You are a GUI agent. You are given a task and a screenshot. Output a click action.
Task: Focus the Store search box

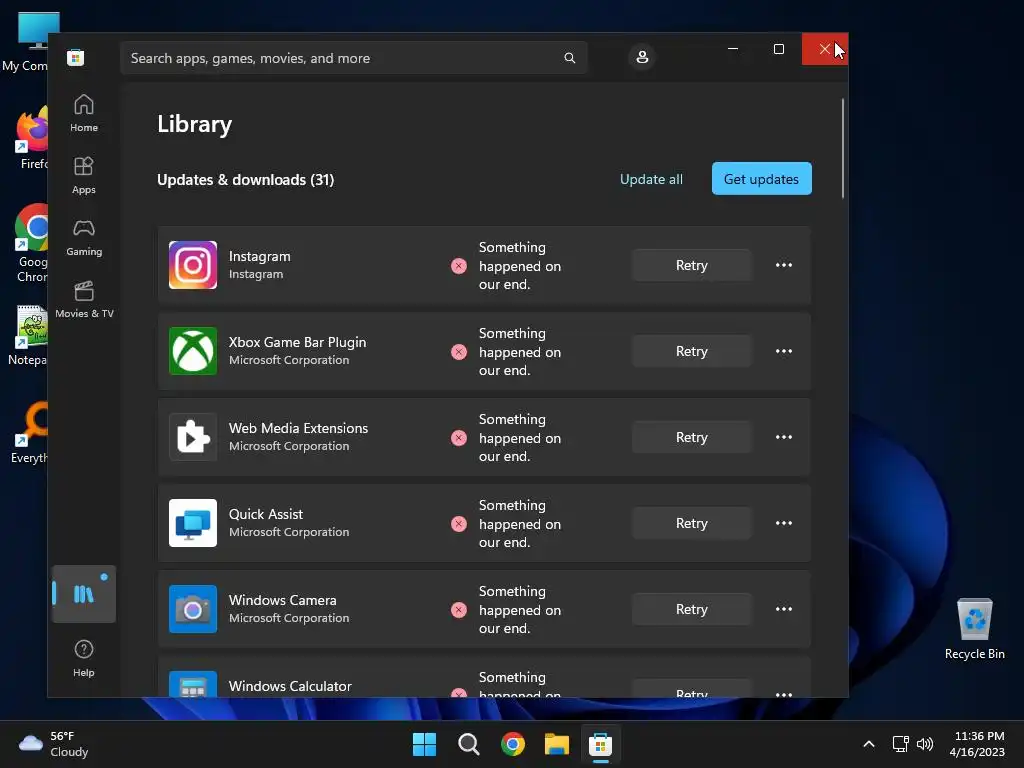pos(353,58)
